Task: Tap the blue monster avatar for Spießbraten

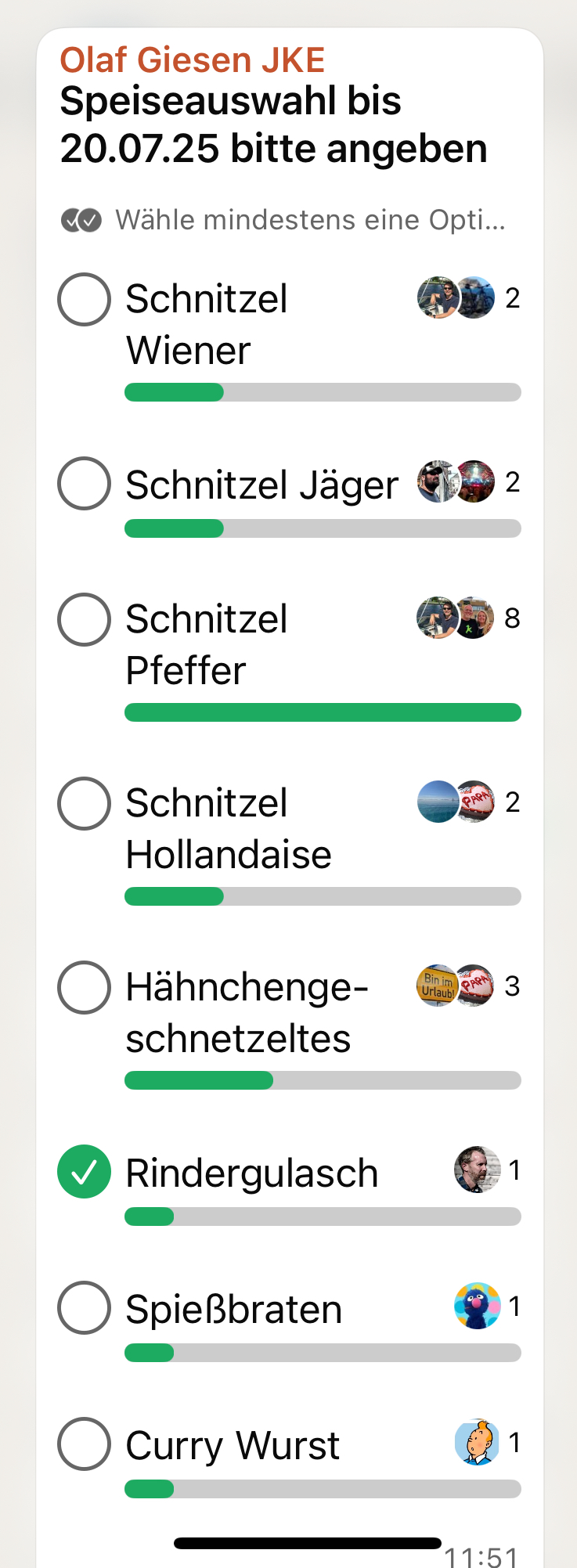Action: pos(477,1306)
